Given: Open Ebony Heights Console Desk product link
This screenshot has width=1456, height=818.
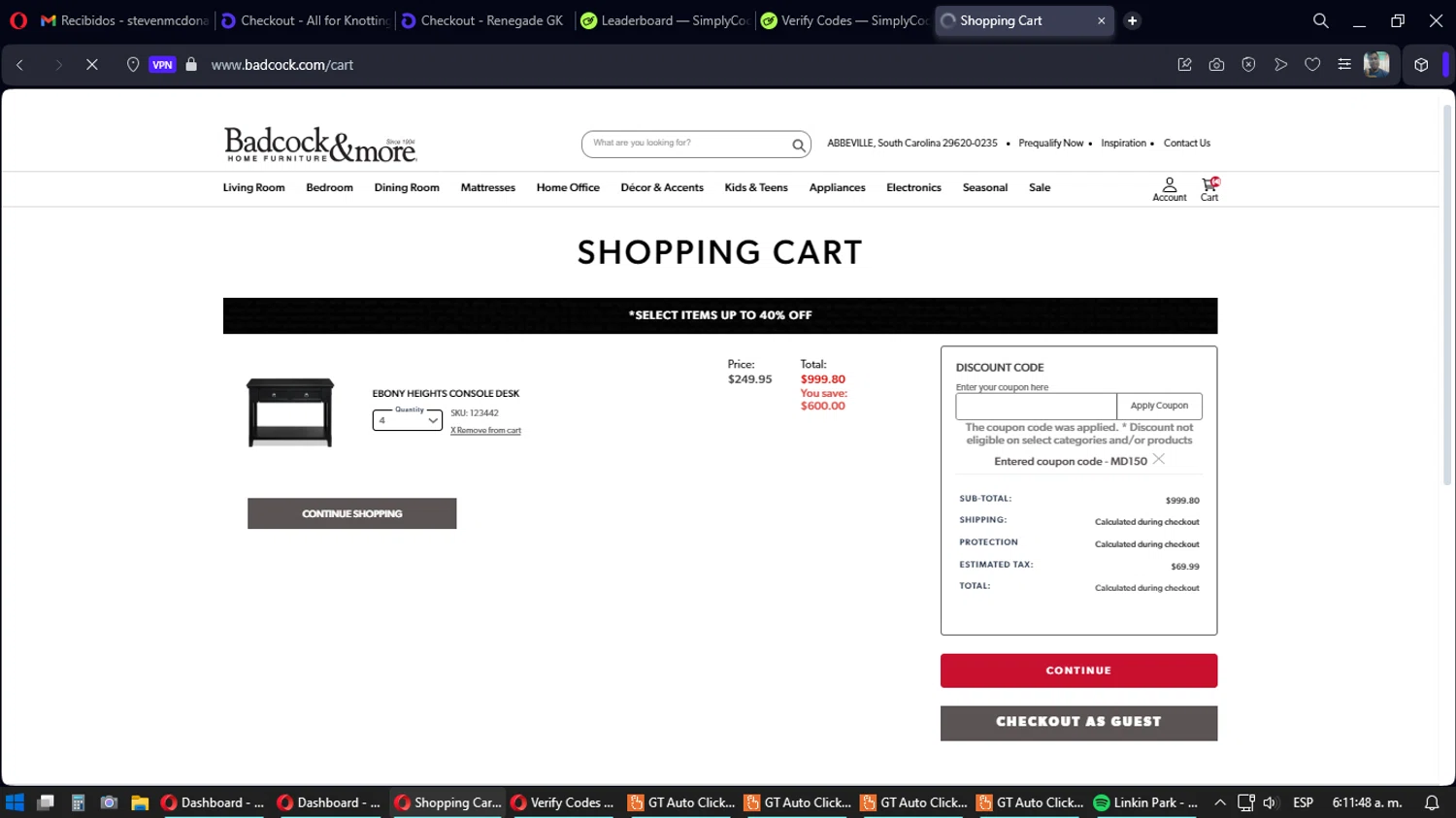Looking at the screenshot, I should click(446, 394).
